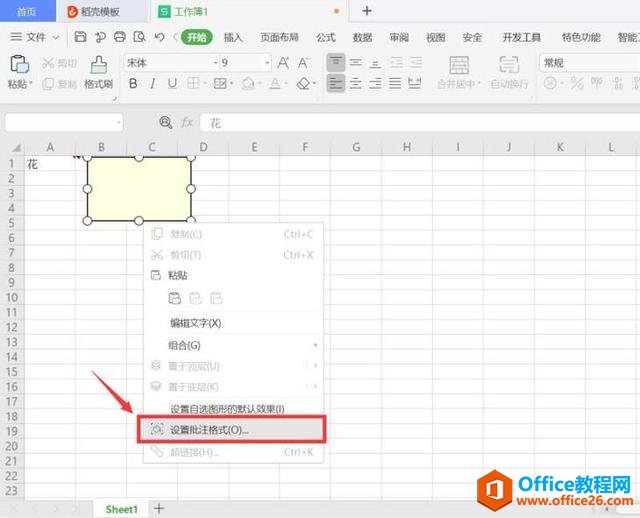The width and height of the screenshot is (640, 518).
Task: Toggle Underline formatting
Action: coord(172,84)
